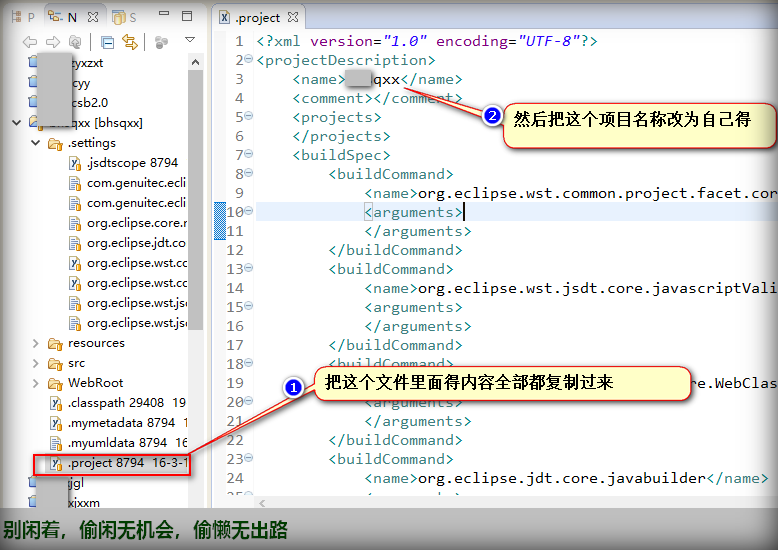The height and width of the screenshot is (550, 778).
Task: Fold the buildCommand element at line 13
Action: point(249,268)
